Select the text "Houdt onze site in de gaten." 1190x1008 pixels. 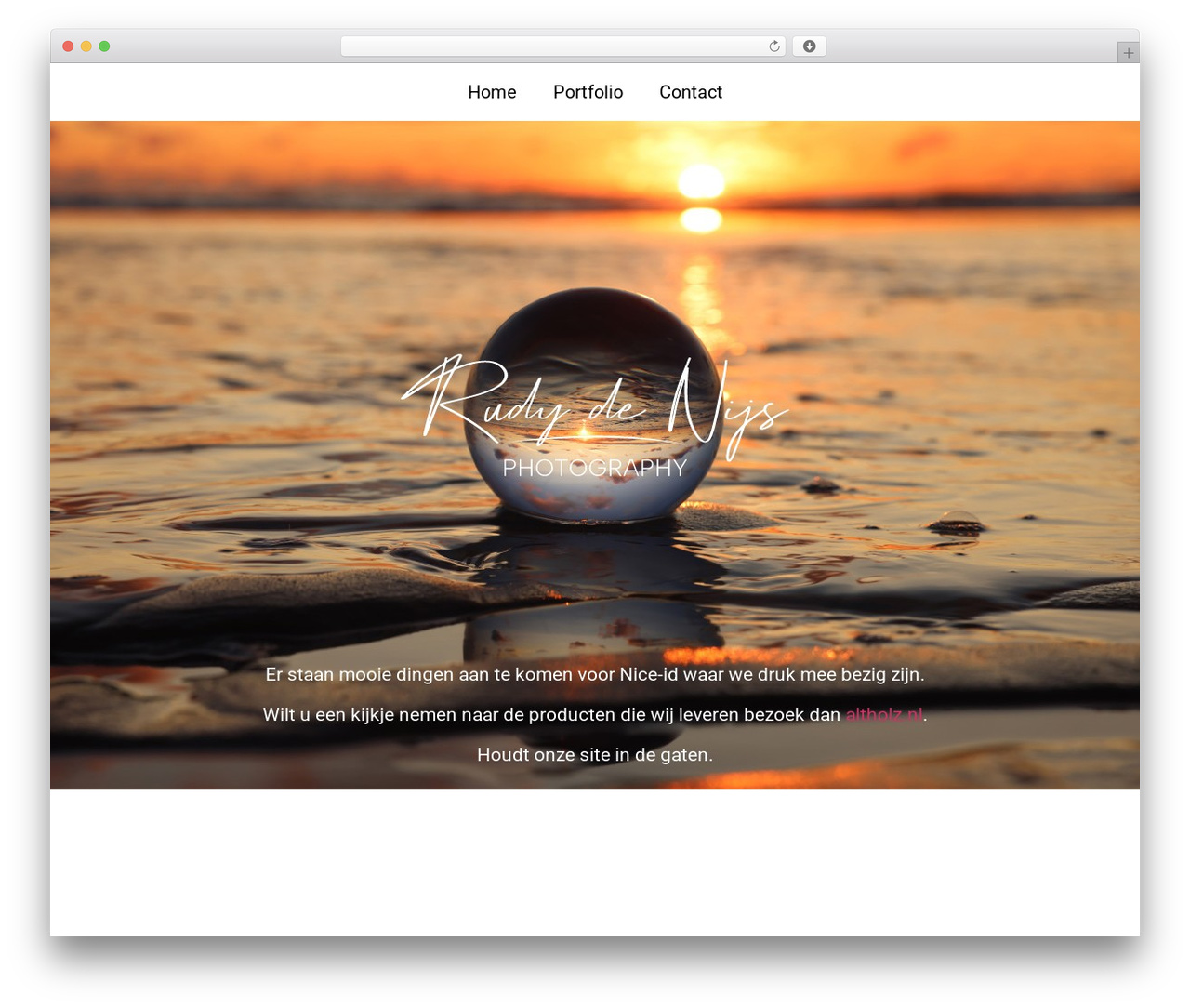point(595,754)
